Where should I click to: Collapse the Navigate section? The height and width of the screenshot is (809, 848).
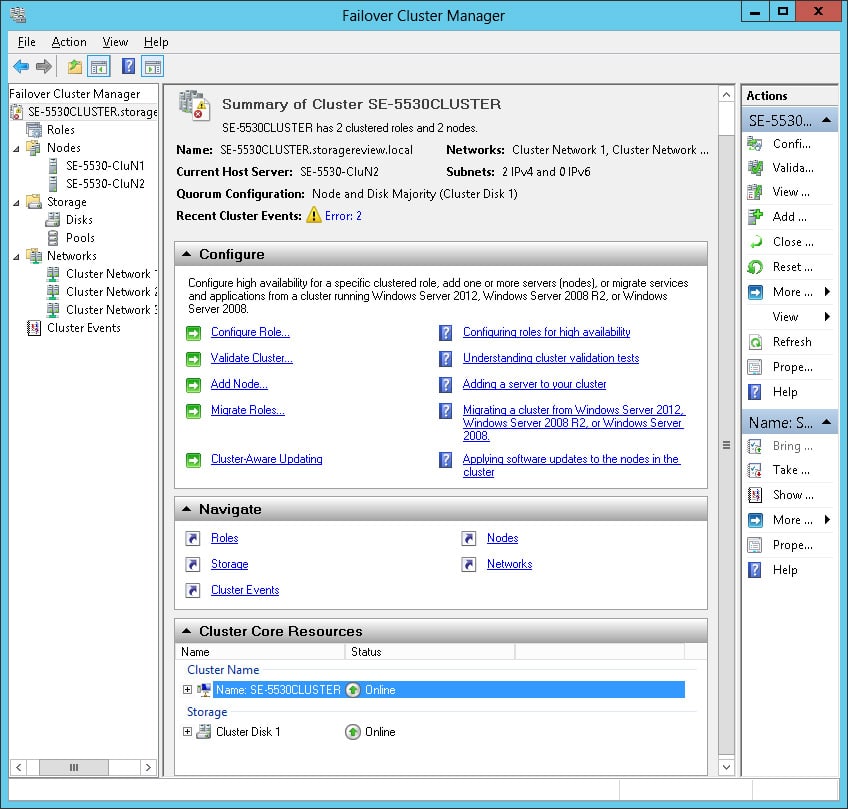(x=187, y=509)
